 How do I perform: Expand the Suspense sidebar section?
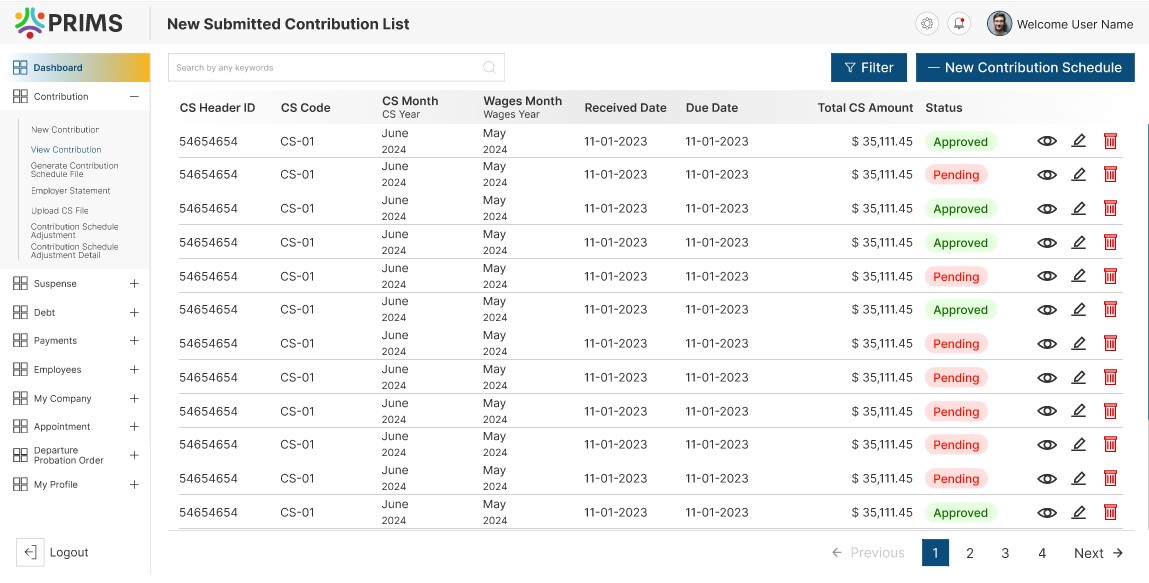pos(134,284)
